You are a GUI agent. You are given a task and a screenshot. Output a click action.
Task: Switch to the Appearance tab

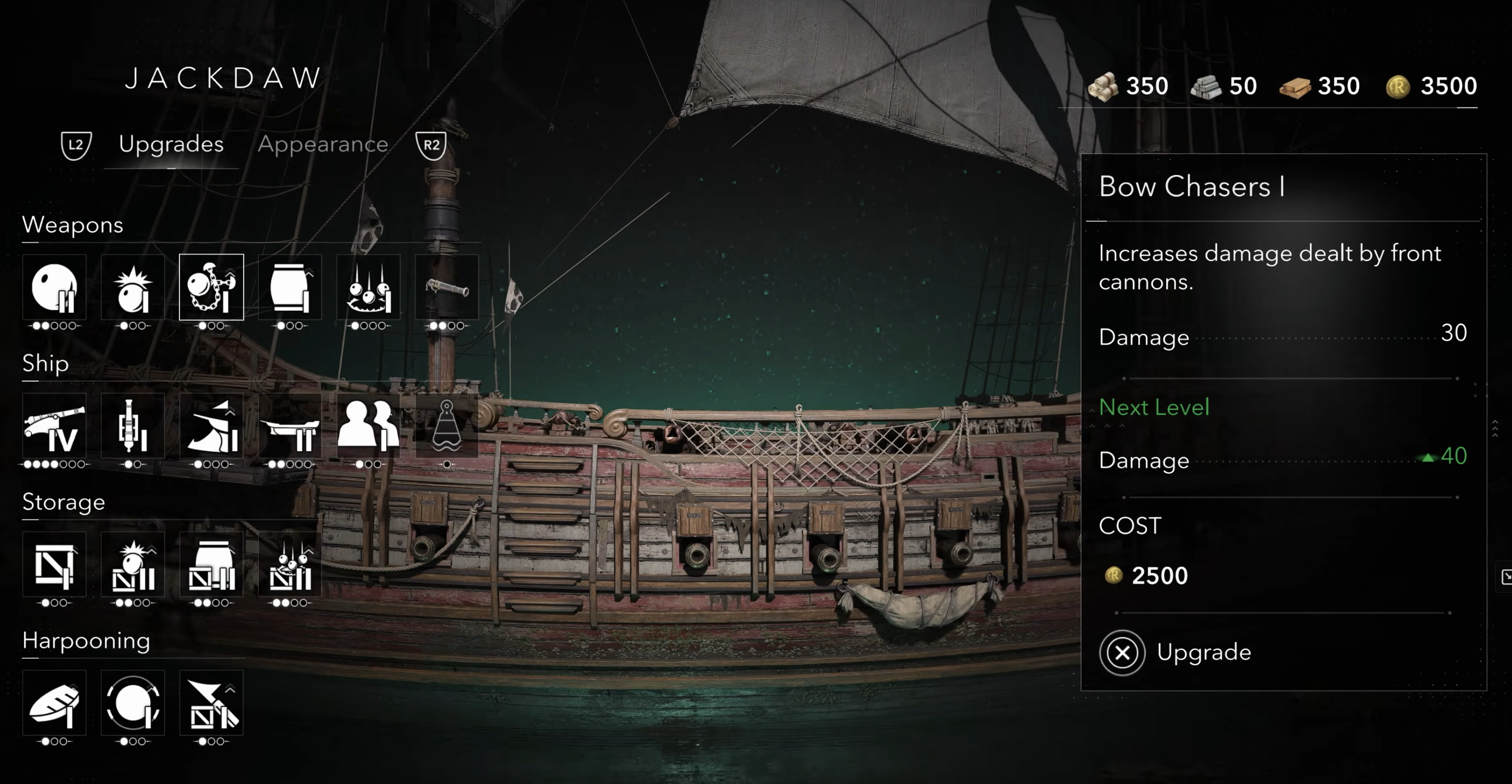(323, 144)
